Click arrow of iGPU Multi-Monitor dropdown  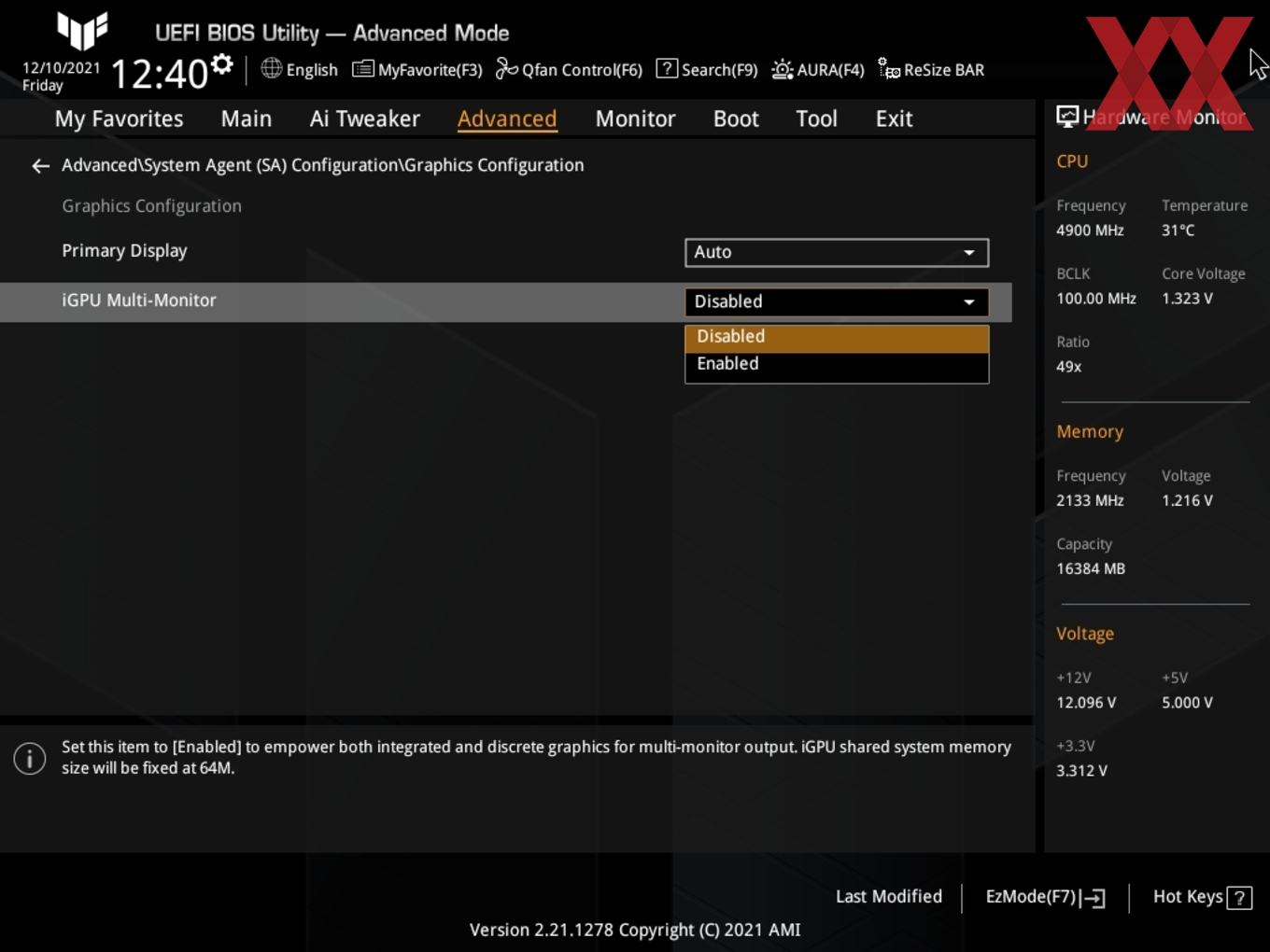pyautogui.click(x=969, y=302)
